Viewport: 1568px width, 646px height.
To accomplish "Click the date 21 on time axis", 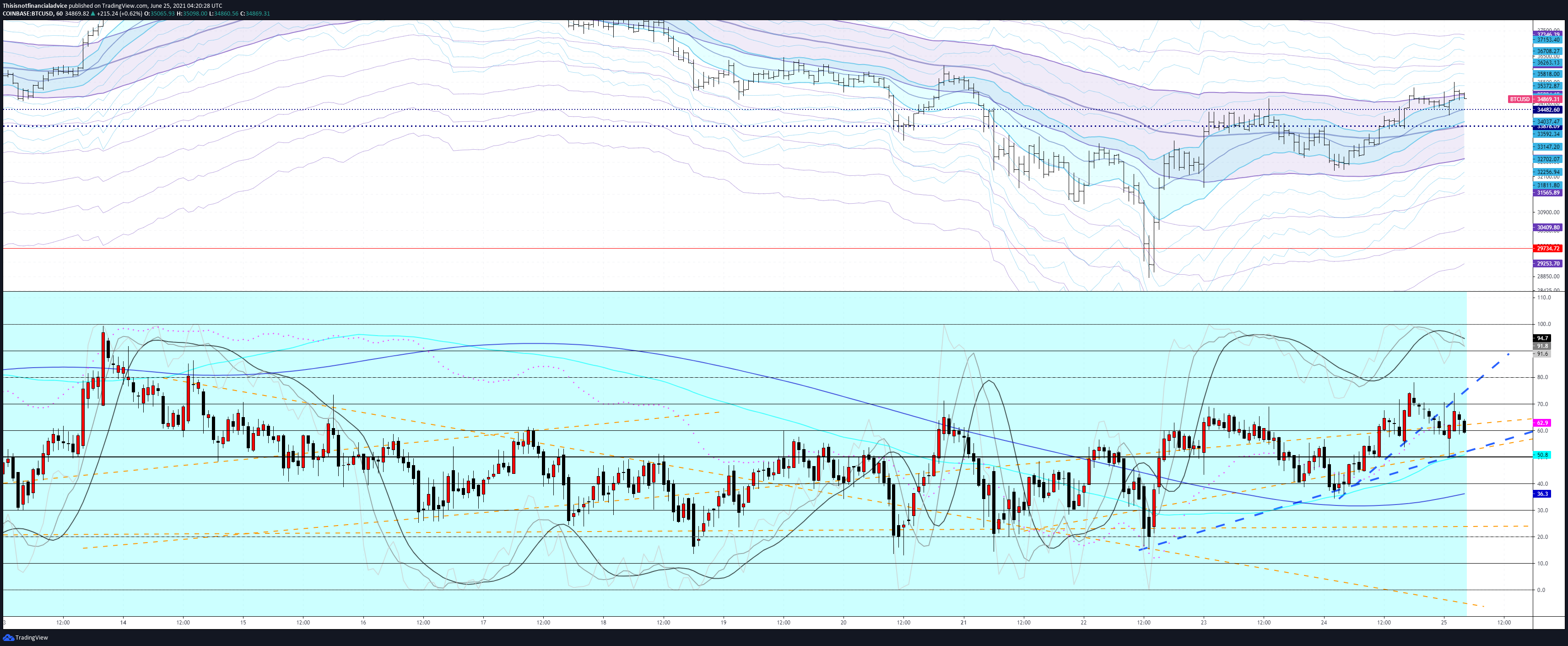I will pos(963,623).
